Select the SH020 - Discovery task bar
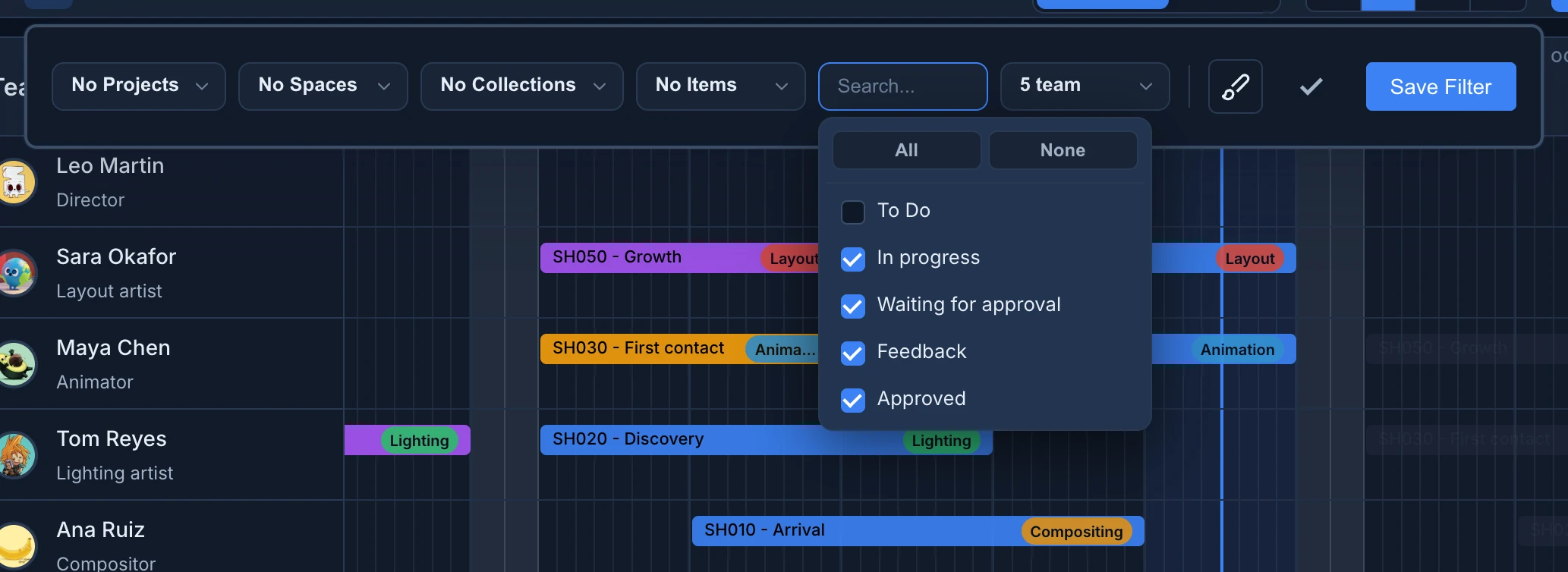This screenshot has height=572, width=1568. point(767,440)
